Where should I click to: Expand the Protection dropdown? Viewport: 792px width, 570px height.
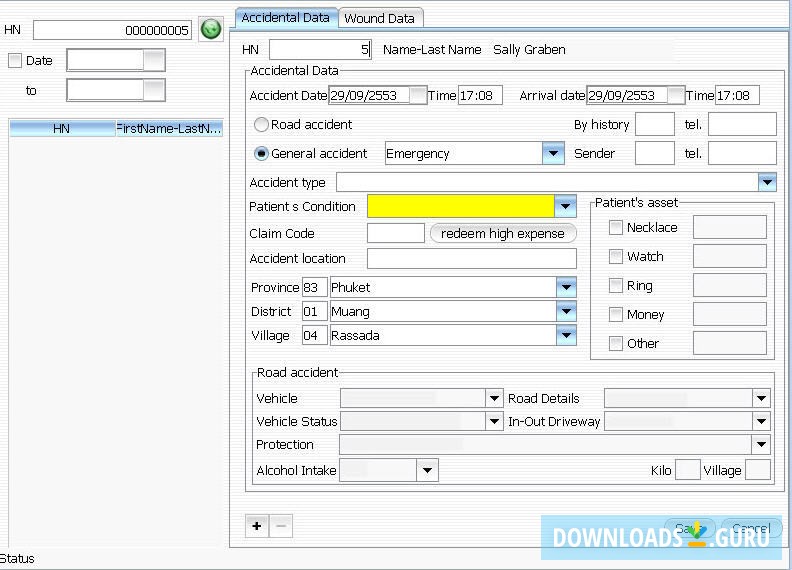pos(761,445)
